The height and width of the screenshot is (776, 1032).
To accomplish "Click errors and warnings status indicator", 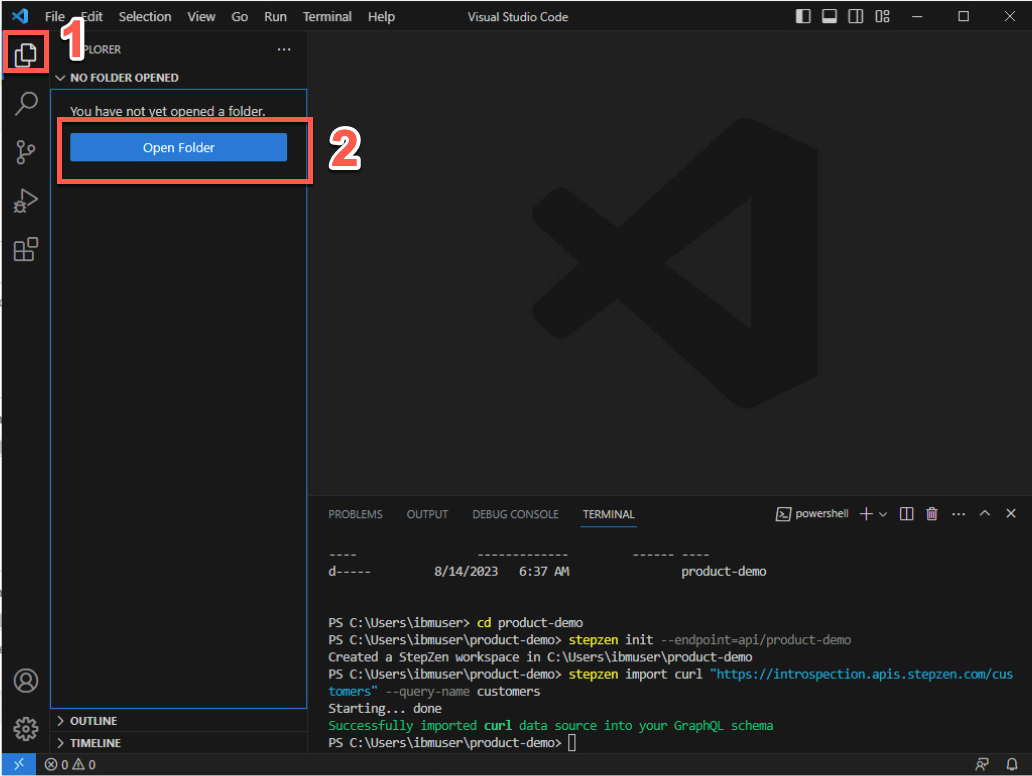I will [x=70, y=765].
